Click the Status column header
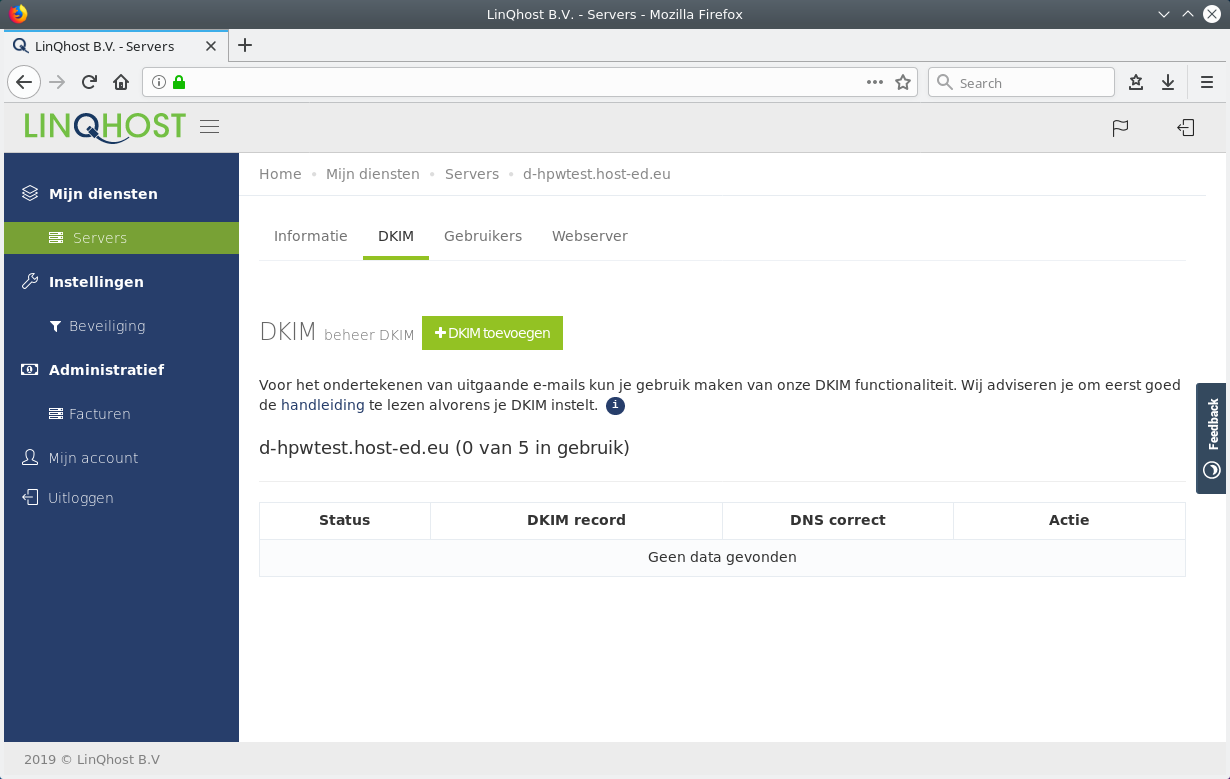The width and height of the screenshot is (1230, 779). (345, 520)
